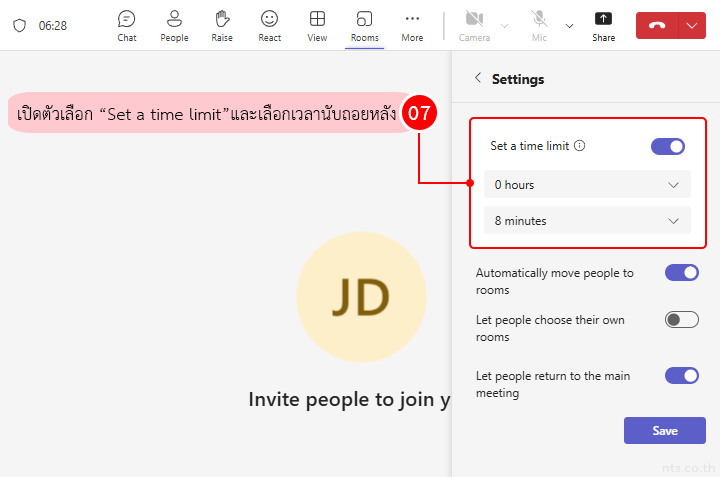The width and height of the screenshot is (720, 477).
Task: Unmute the Mic
Action: (x=540, y=25)
